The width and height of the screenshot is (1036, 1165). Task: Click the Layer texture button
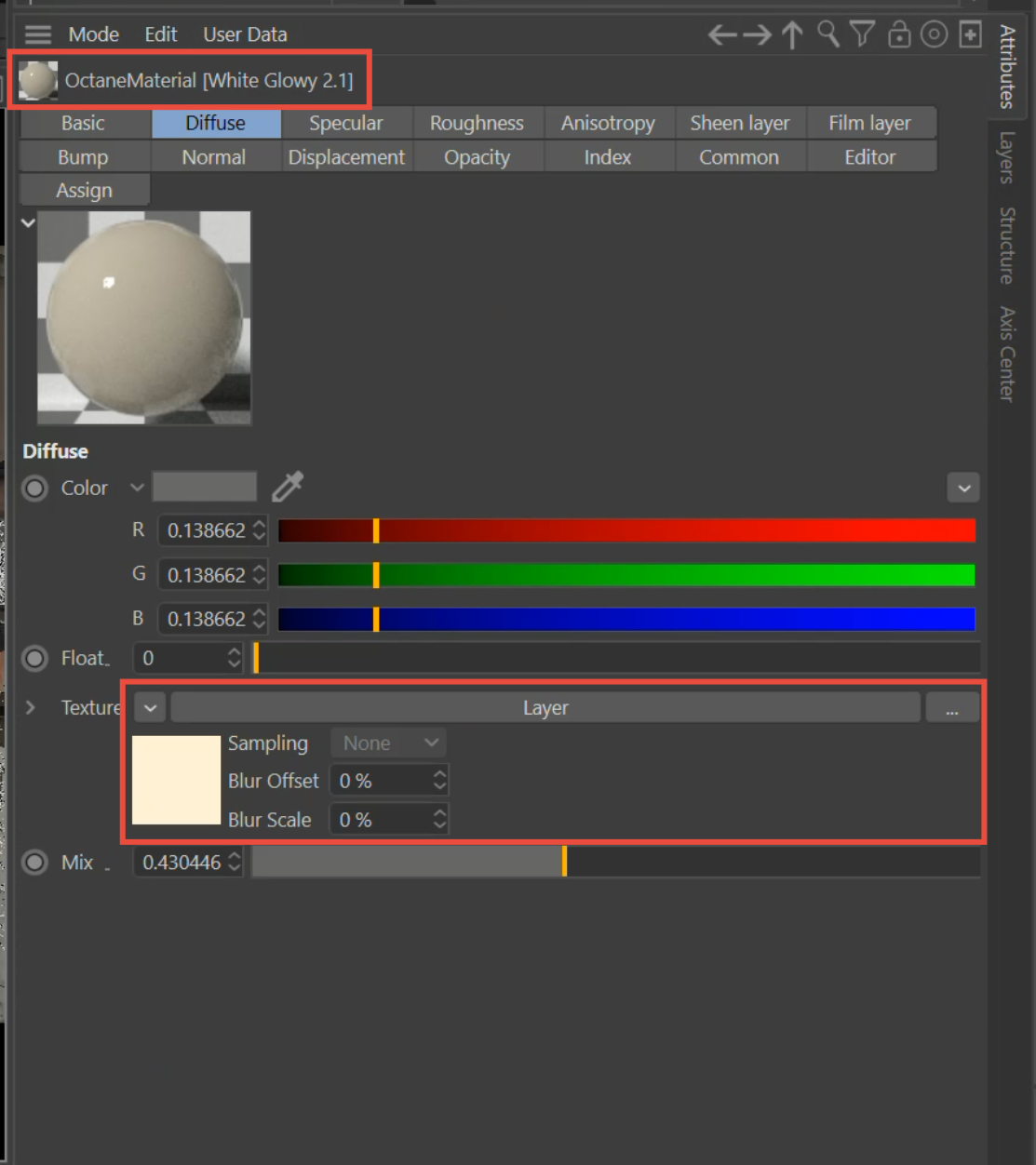(x=545, y=708)
